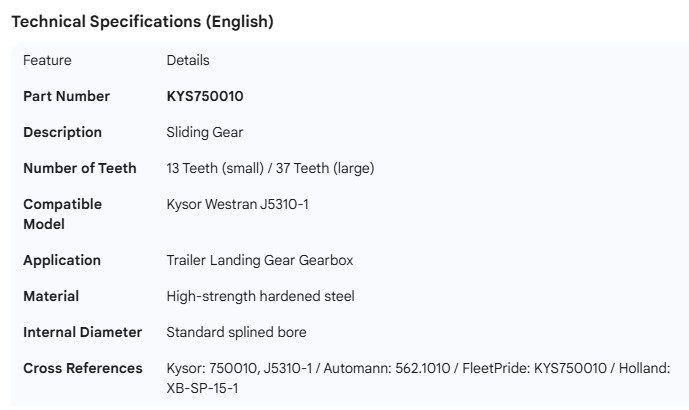
Task: Click the Kysor Westran J5310-1 model text
Action: [x=238, y=204]
